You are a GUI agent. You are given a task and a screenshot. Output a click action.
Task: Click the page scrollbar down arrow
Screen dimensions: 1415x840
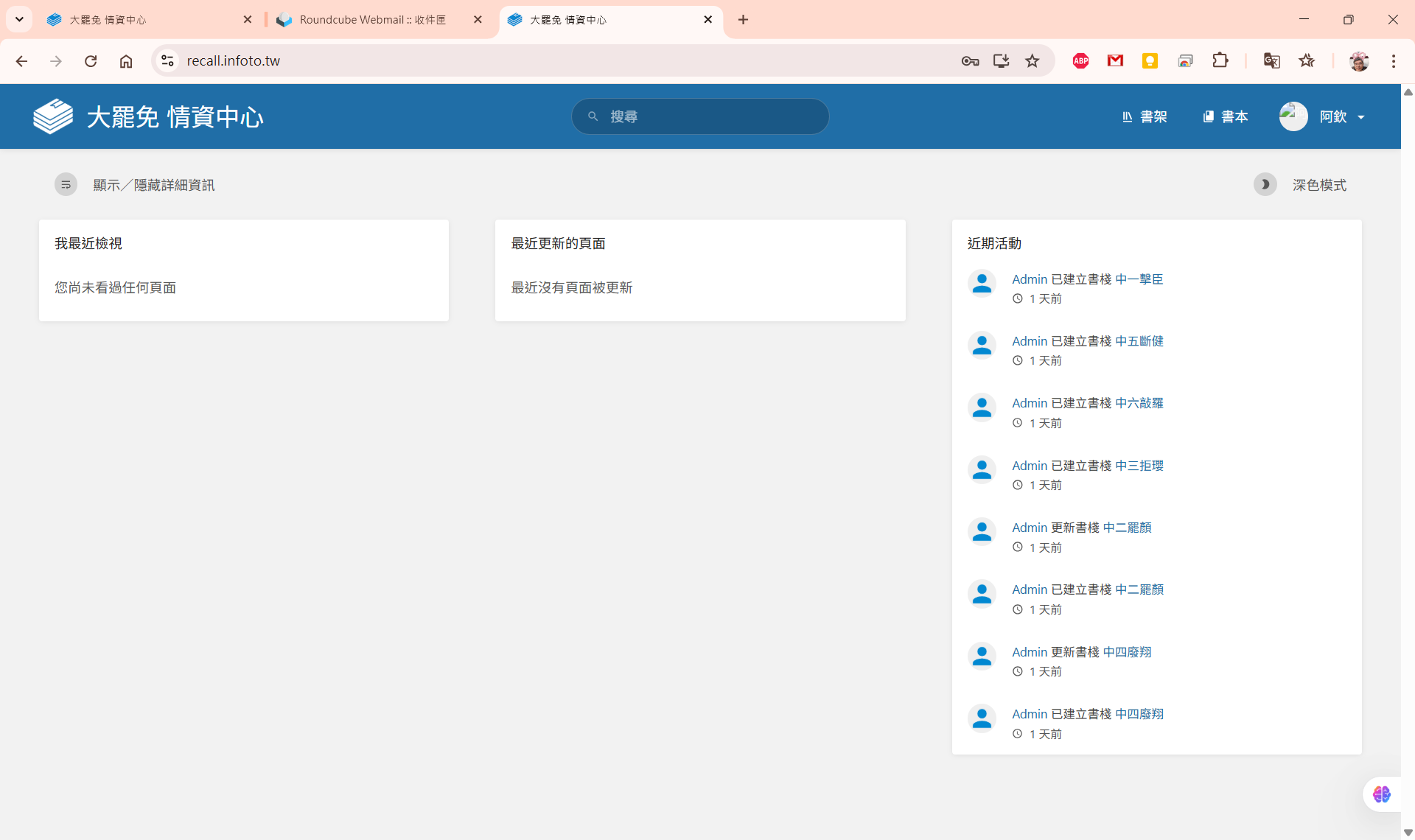point(1408,832)
